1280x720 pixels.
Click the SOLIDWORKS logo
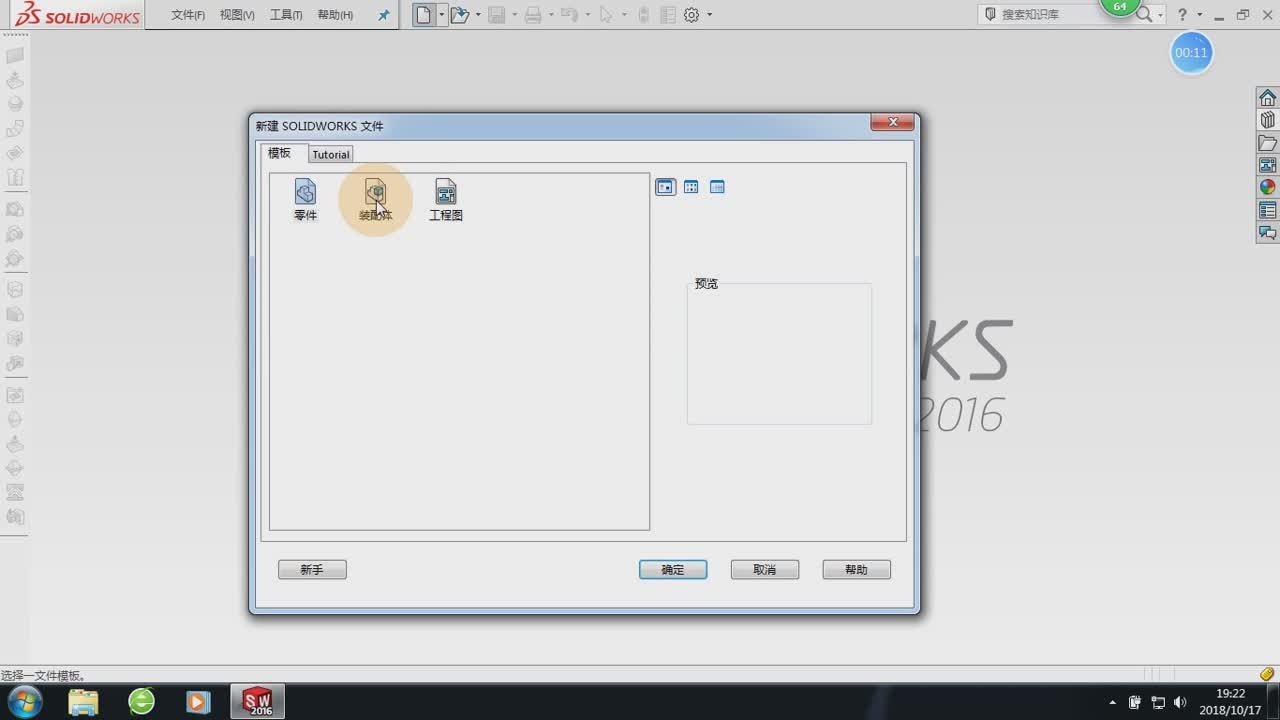78,15
